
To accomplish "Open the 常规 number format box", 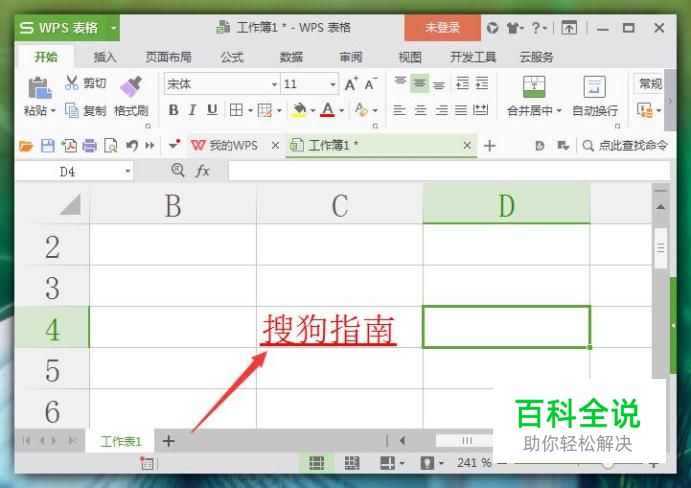I will [x=650, y=84].
